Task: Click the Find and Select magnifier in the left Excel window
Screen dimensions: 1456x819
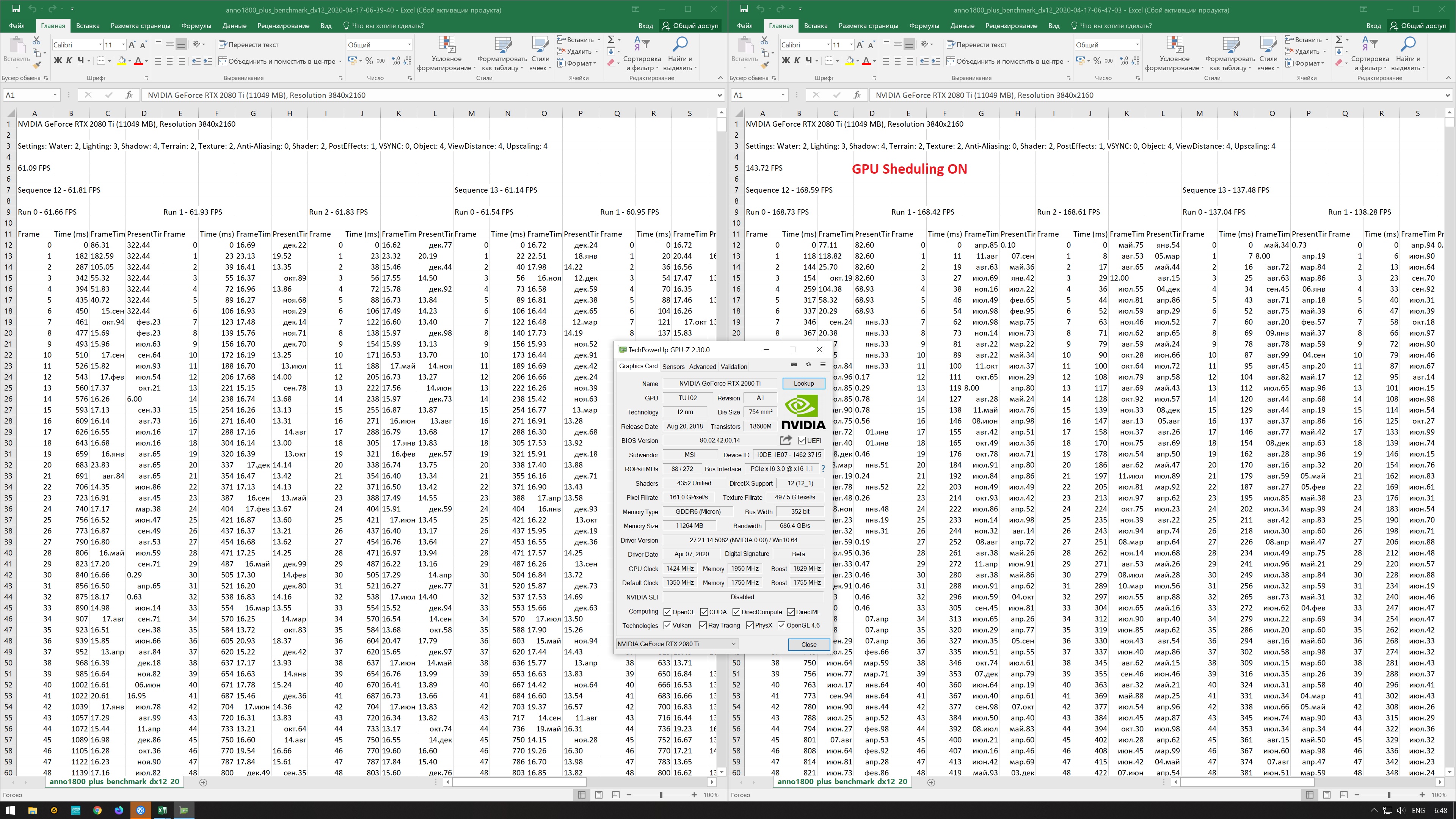Action: click(681, 44)
